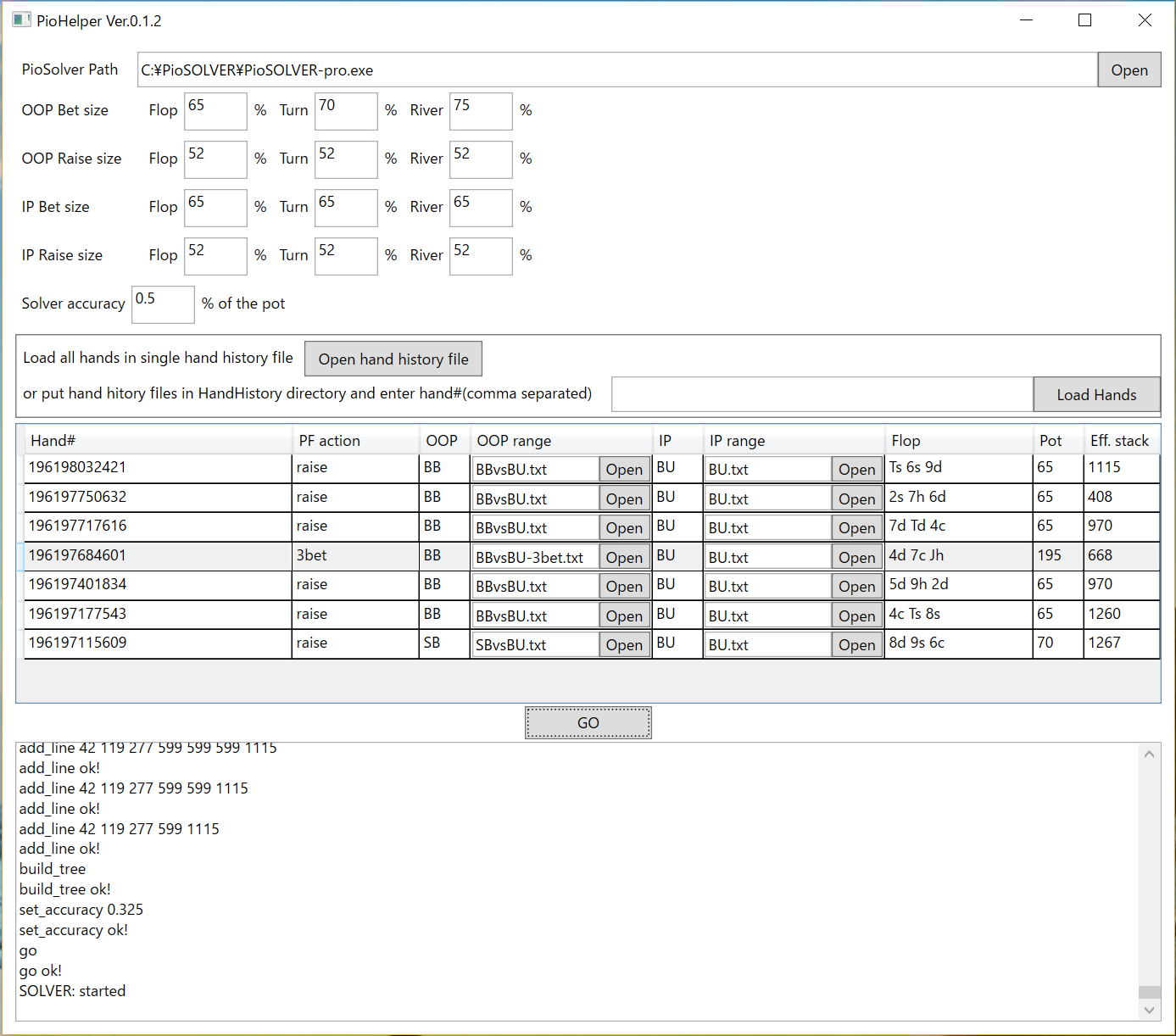This screenshot has width=1176, height=1036.
Task: Click Open hand history file button
Action: [393, 359]
